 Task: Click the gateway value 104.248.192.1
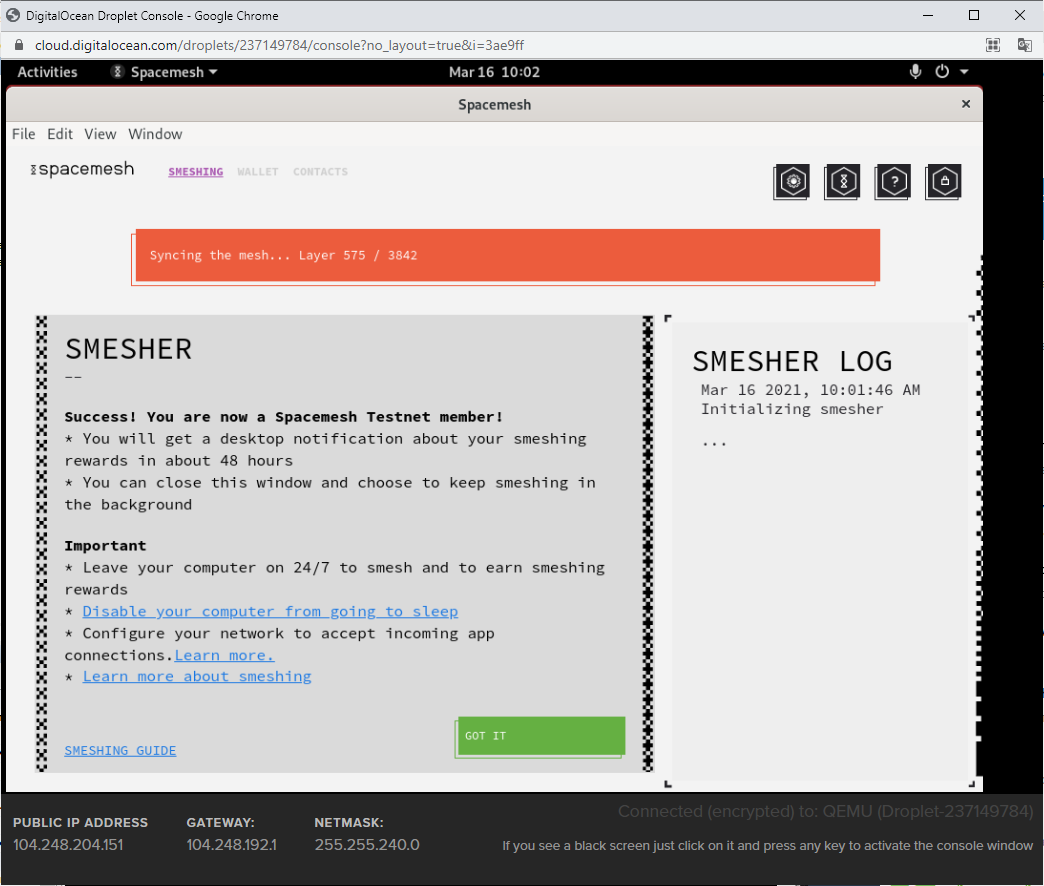pos(232,845)
